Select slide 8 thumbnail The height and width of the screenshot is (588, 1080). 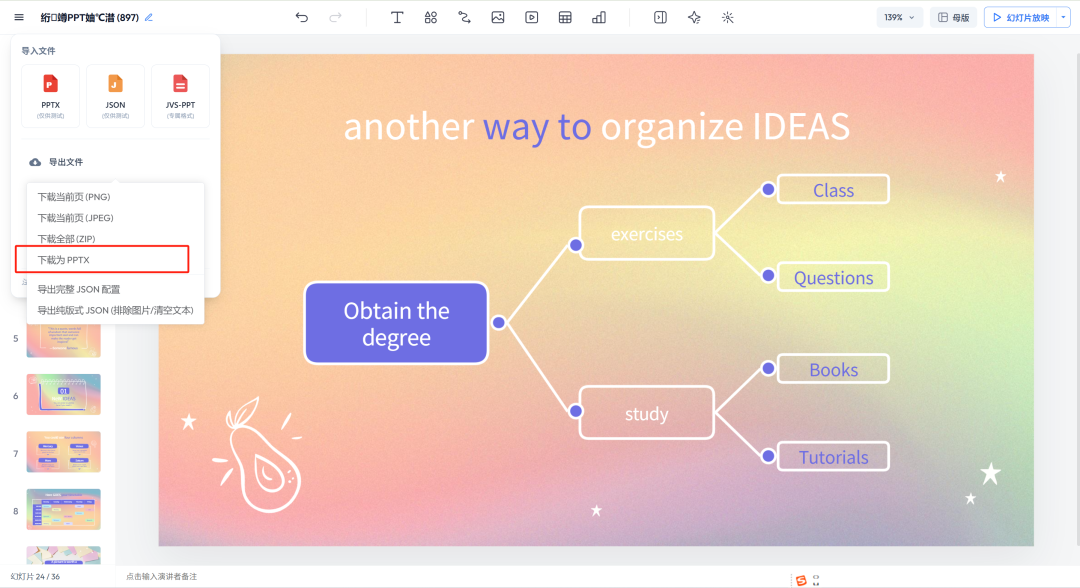click(x=63, y=510)
